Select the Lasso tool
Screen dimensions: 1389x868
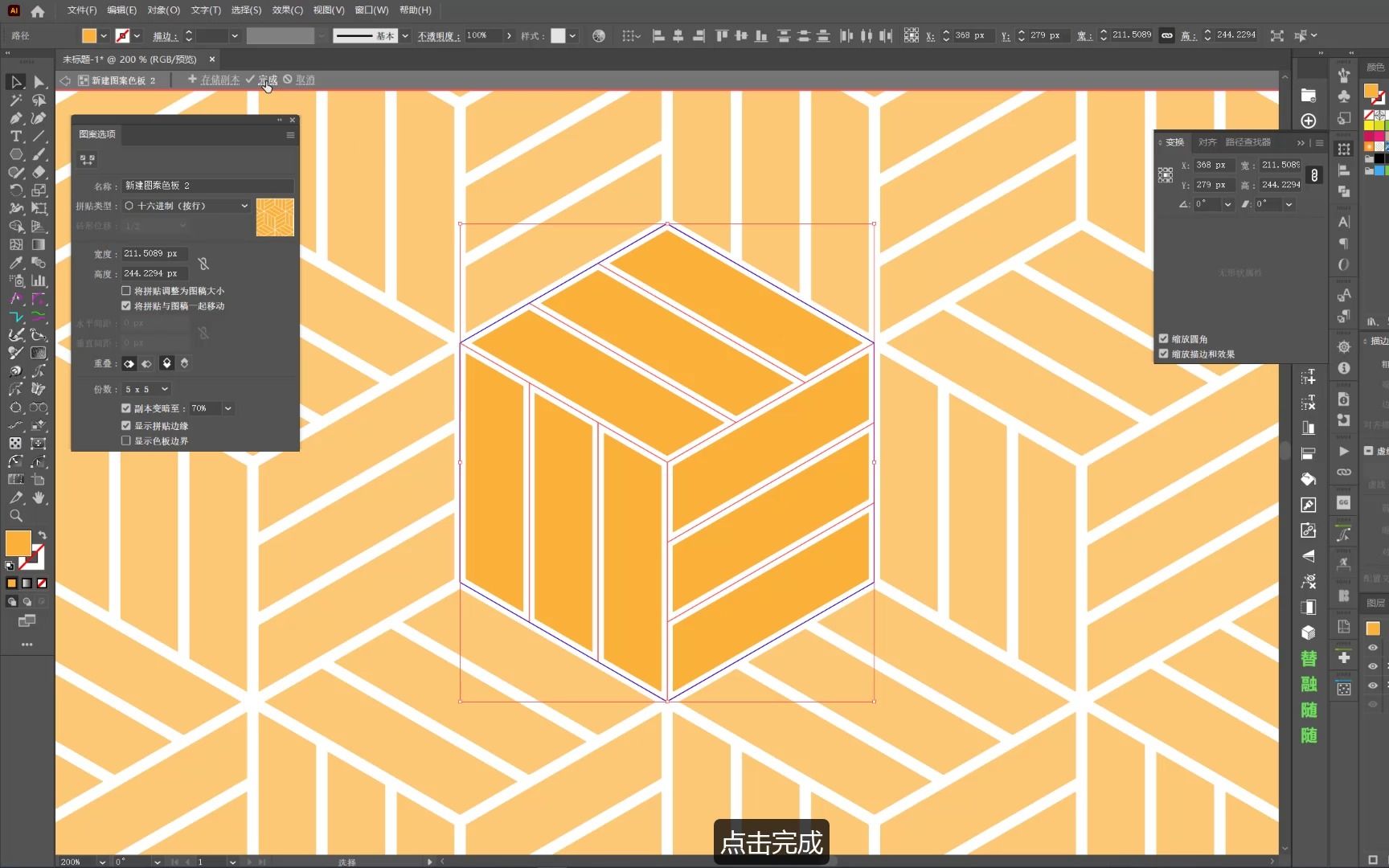(39, 100)
